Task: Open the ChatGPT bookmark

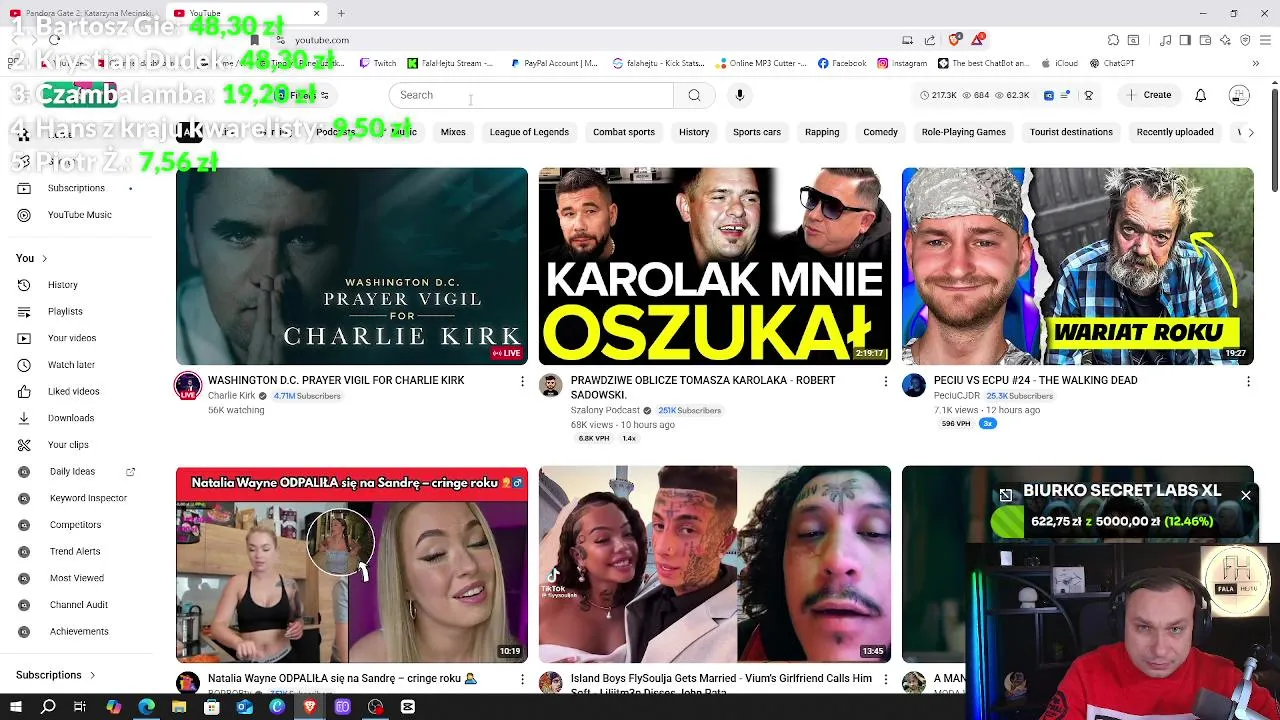Action: (1112, 63)
